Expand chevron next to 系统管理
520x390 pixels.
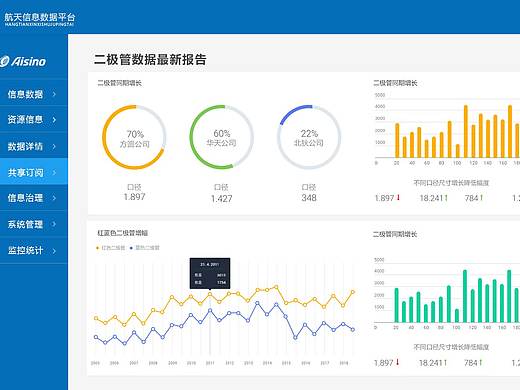54,224
